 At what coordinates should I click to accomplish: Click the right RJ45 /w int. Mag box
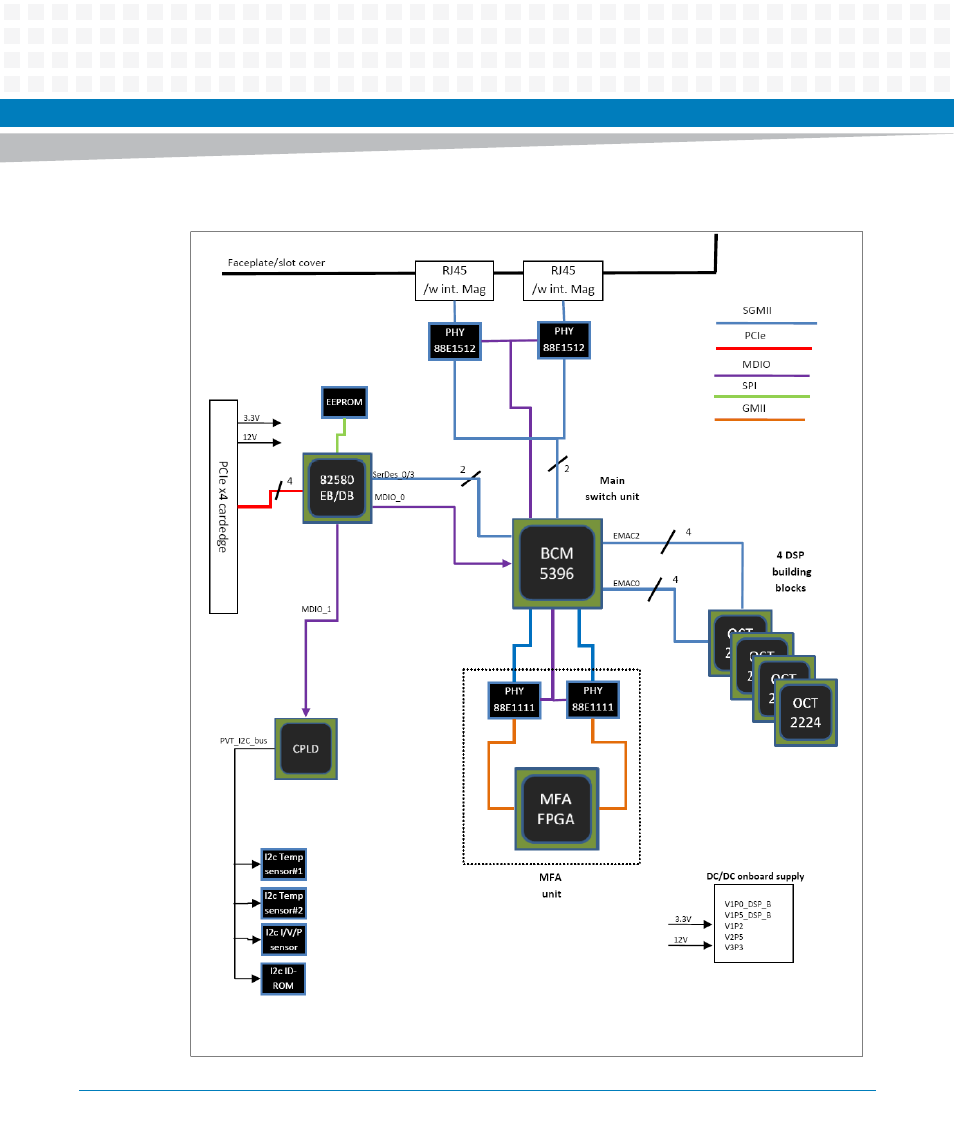click(563, 280)
